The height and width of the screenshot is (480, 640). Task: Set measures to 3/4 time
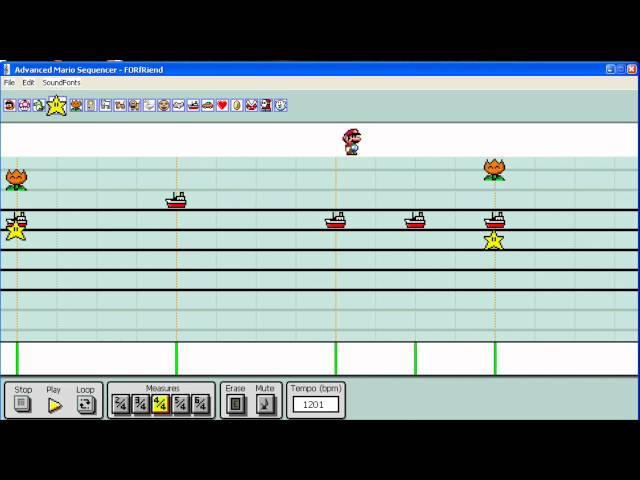tap(141, 404)
